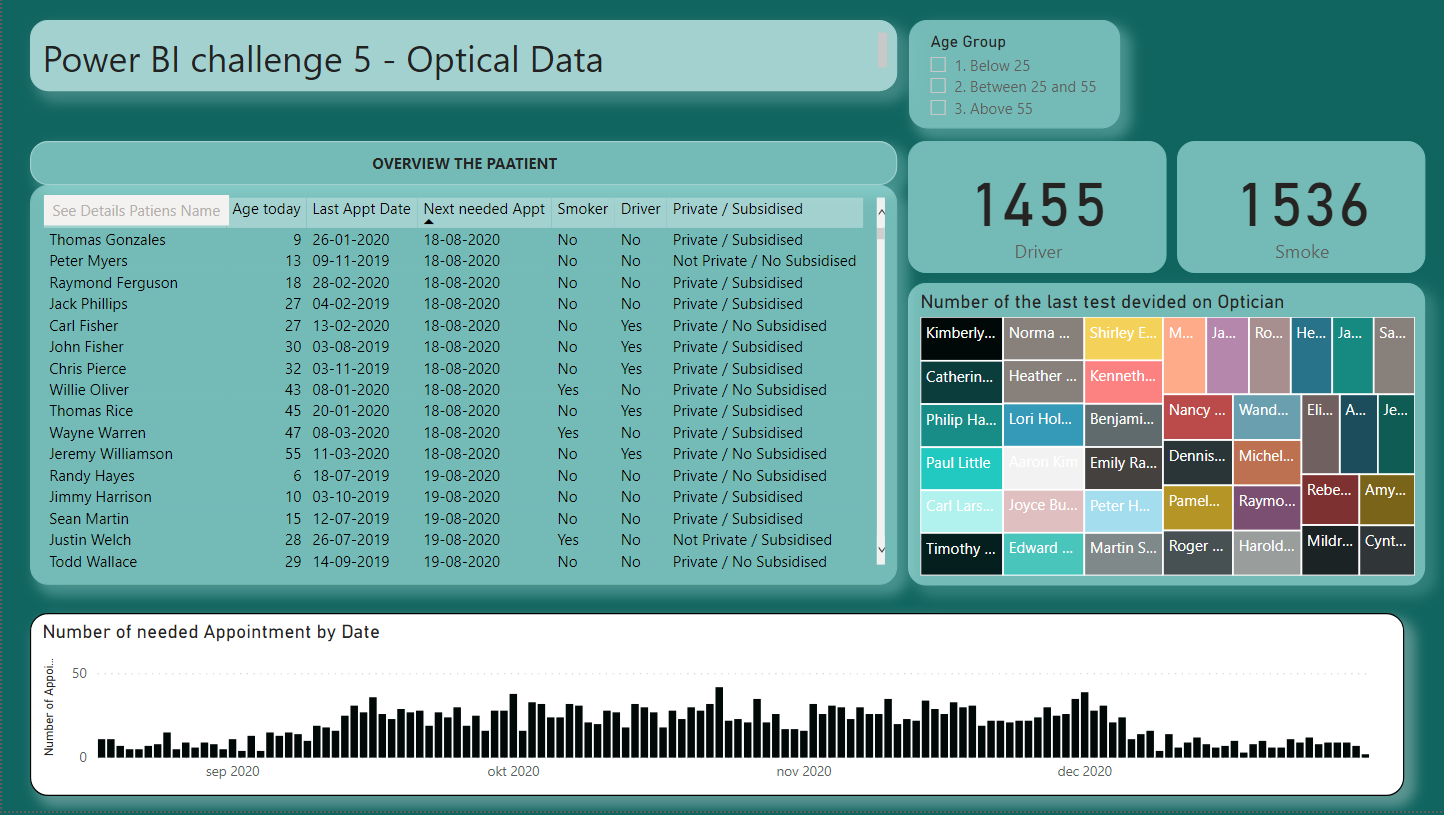Select the Emily Ra treemap tile

[1124, 468]
